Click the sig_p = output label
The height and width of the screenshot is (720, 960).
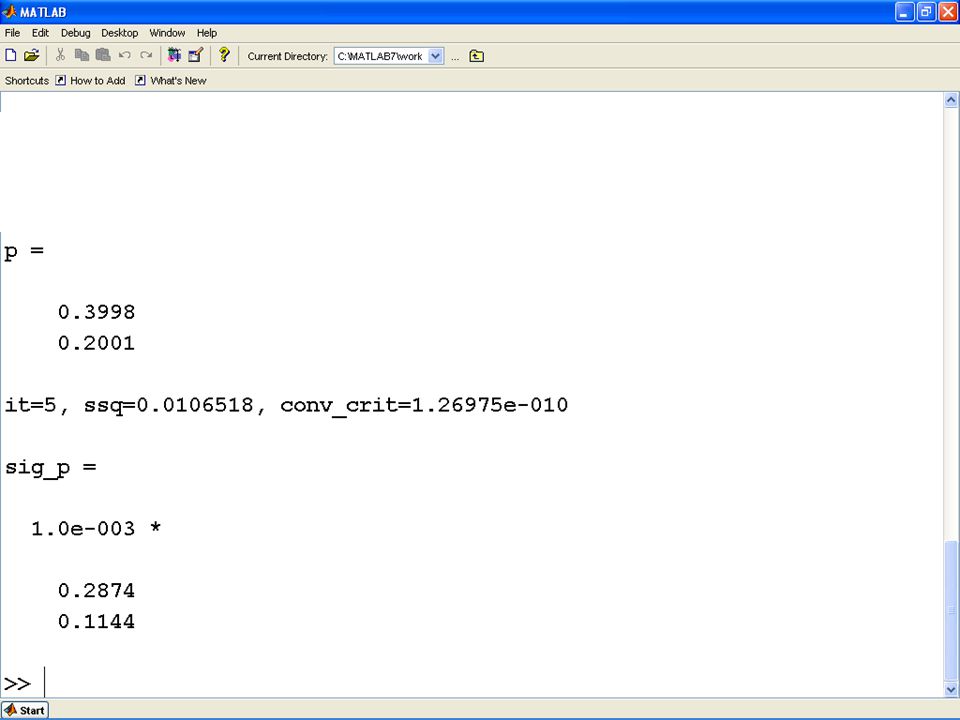click(50, 468)
